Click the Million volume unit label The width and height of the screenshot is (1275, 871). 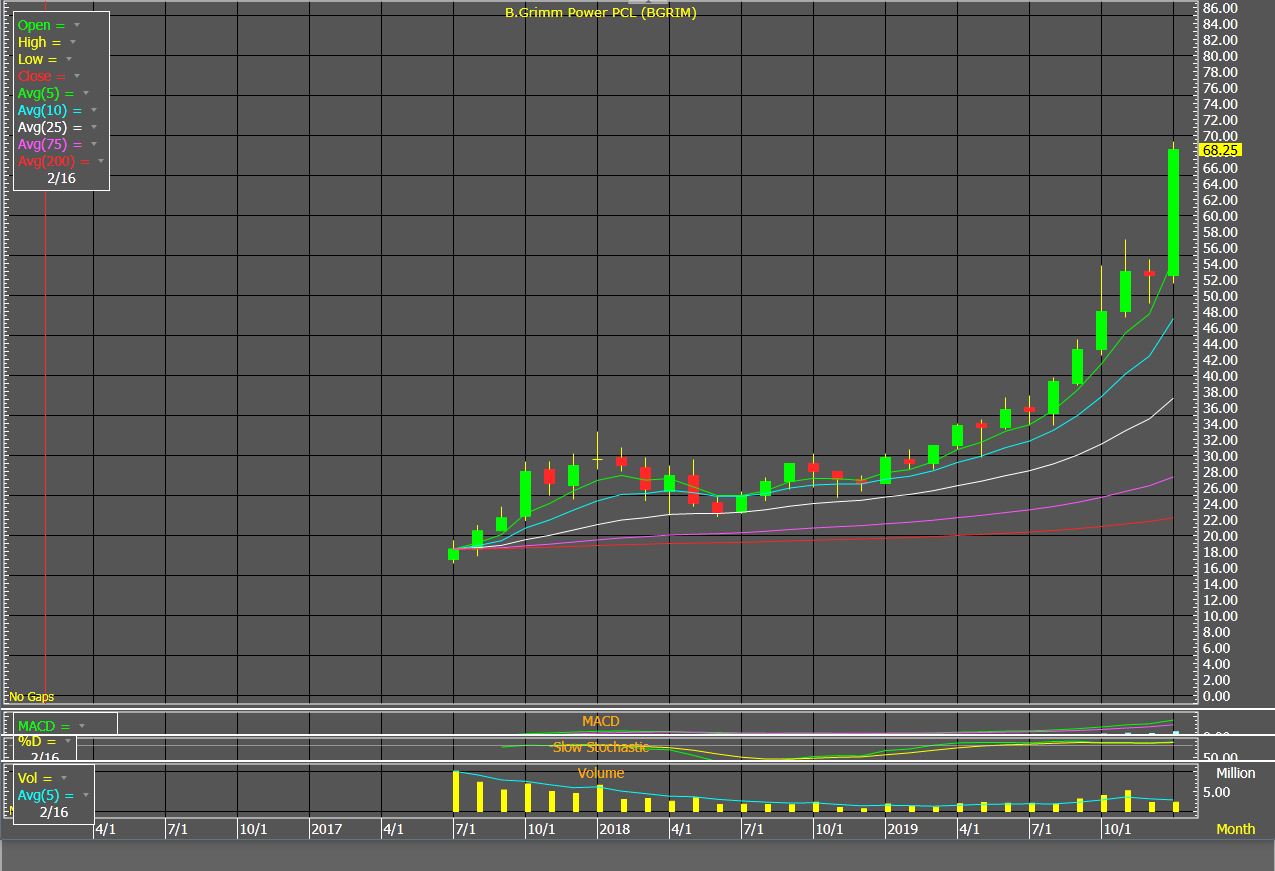tap(1235, 773)
